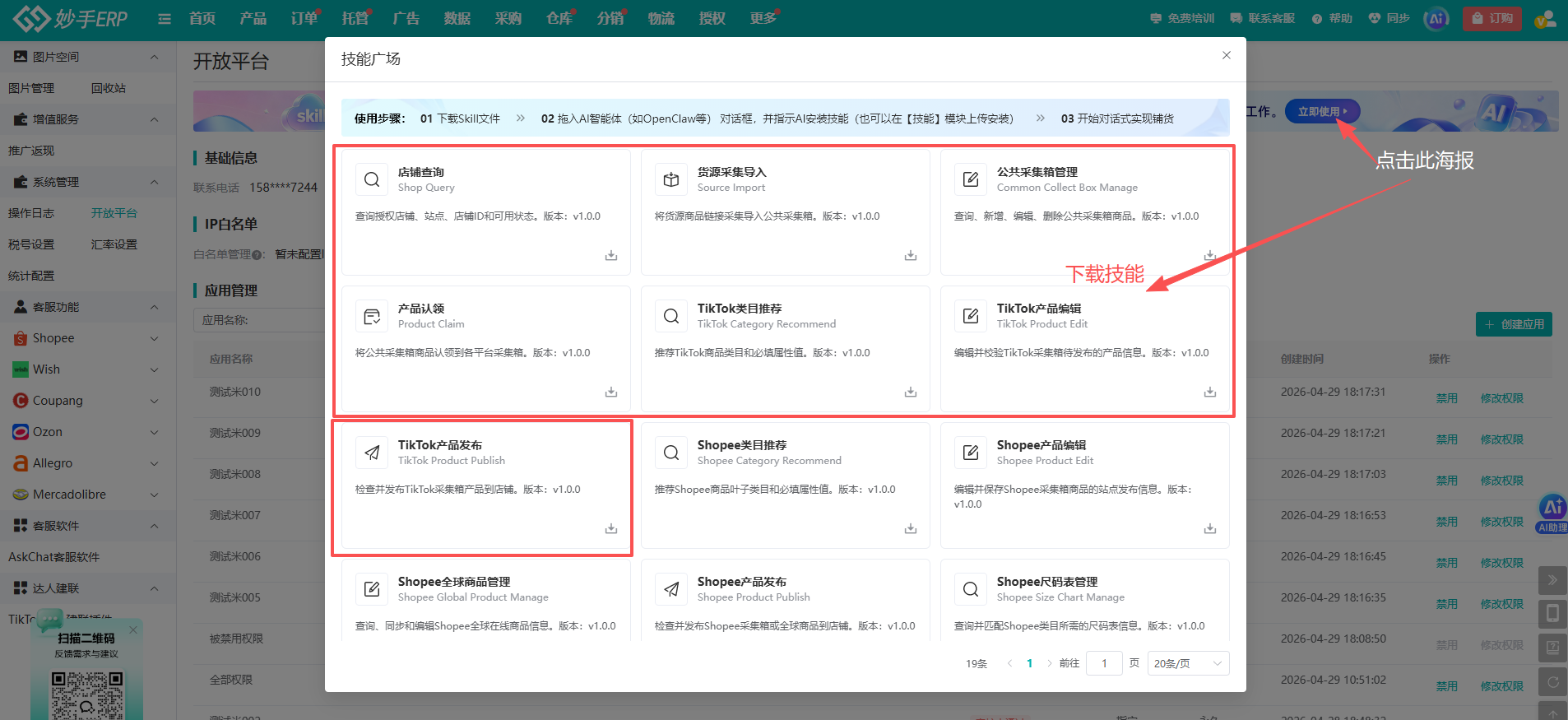Download the TikTok产品发布 skill
This screenshot has height=720, width=1568.
coord(611,529)
